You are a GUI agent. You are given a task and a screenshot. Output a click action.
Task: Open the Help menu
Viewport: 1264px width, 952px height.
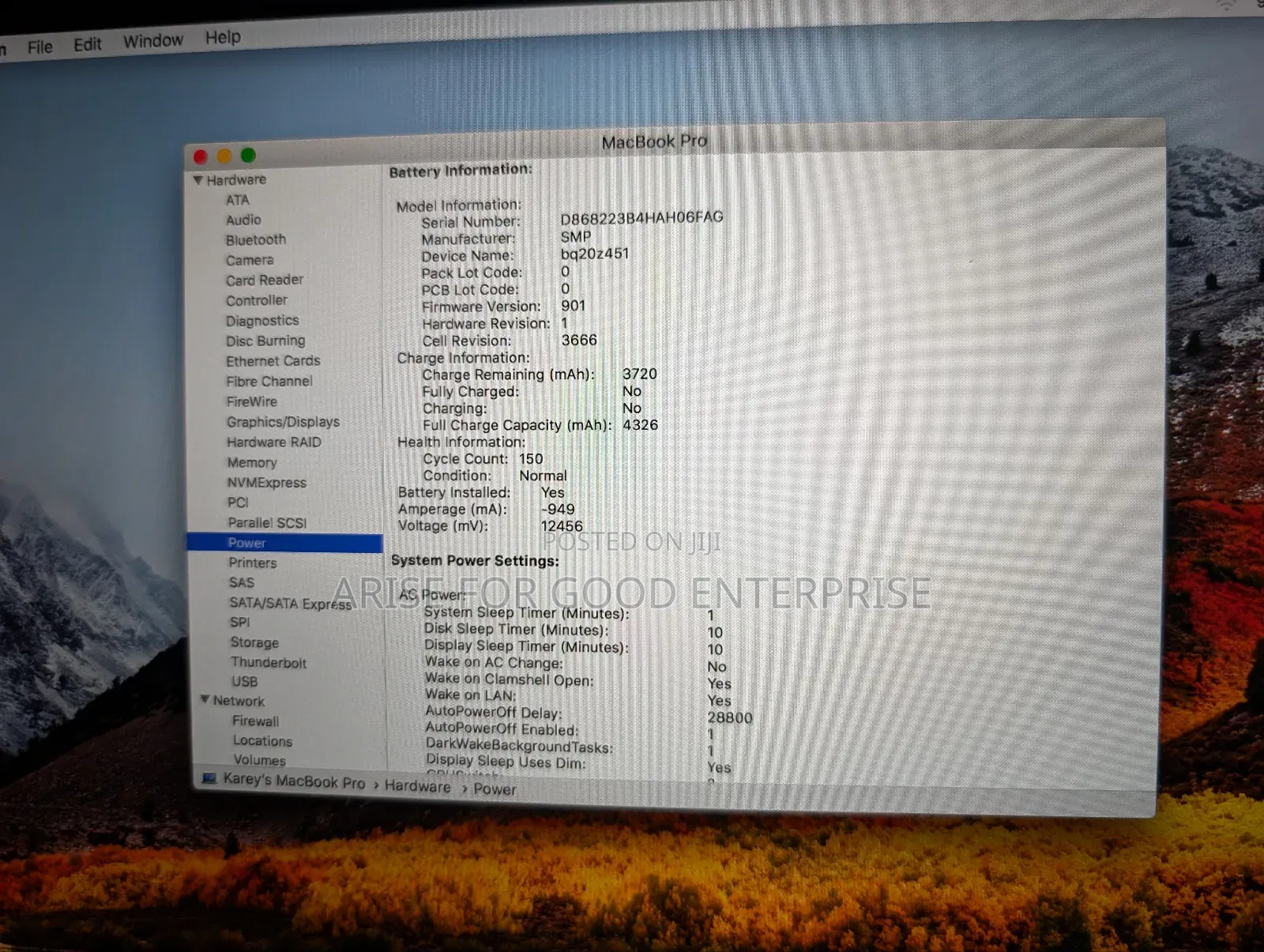click(223, 37)
